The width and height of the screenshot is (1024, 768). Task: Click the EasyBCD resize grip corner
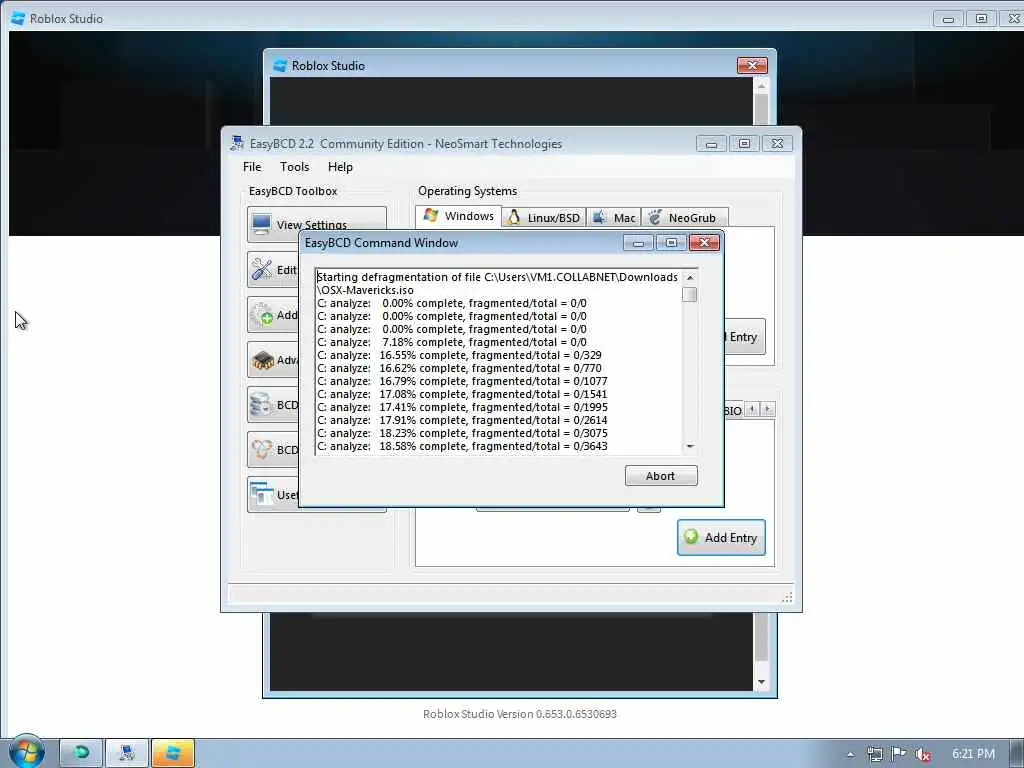point(787,596)
